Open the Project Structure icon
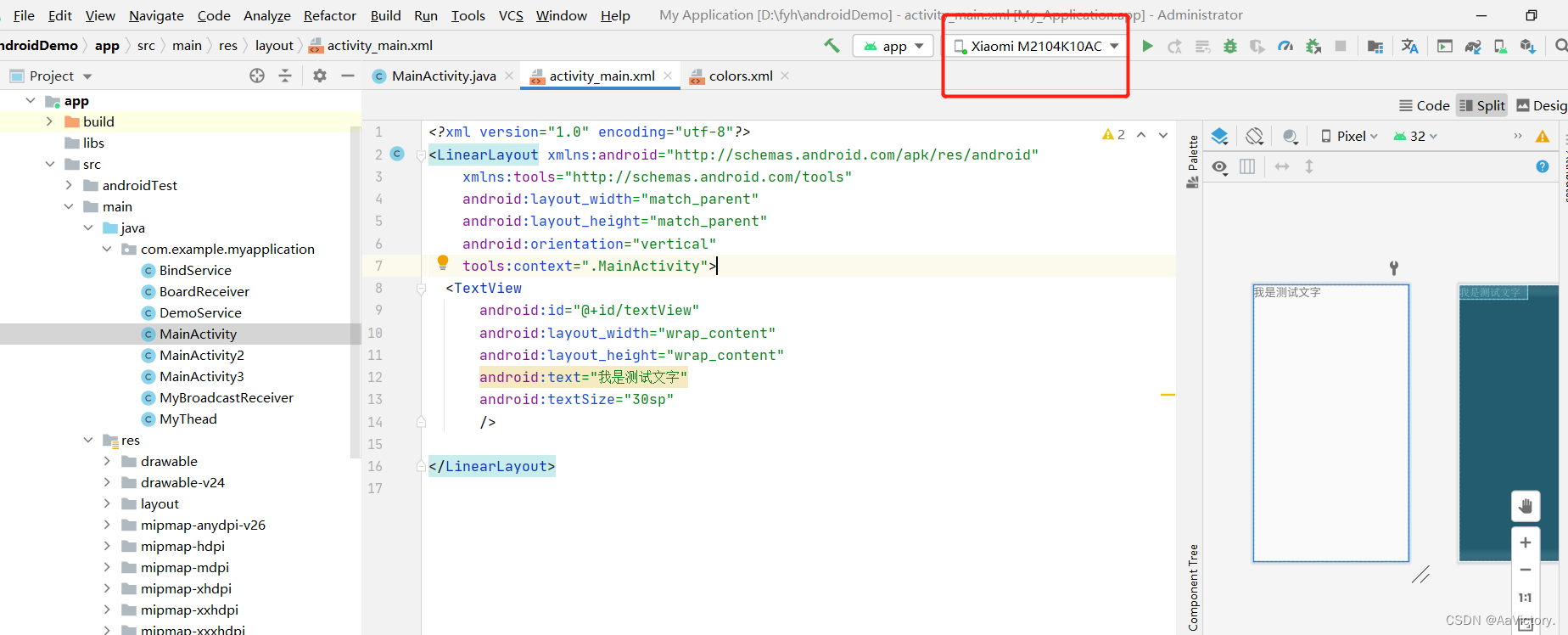The image size is (1568, 635). click(1375, 47)
